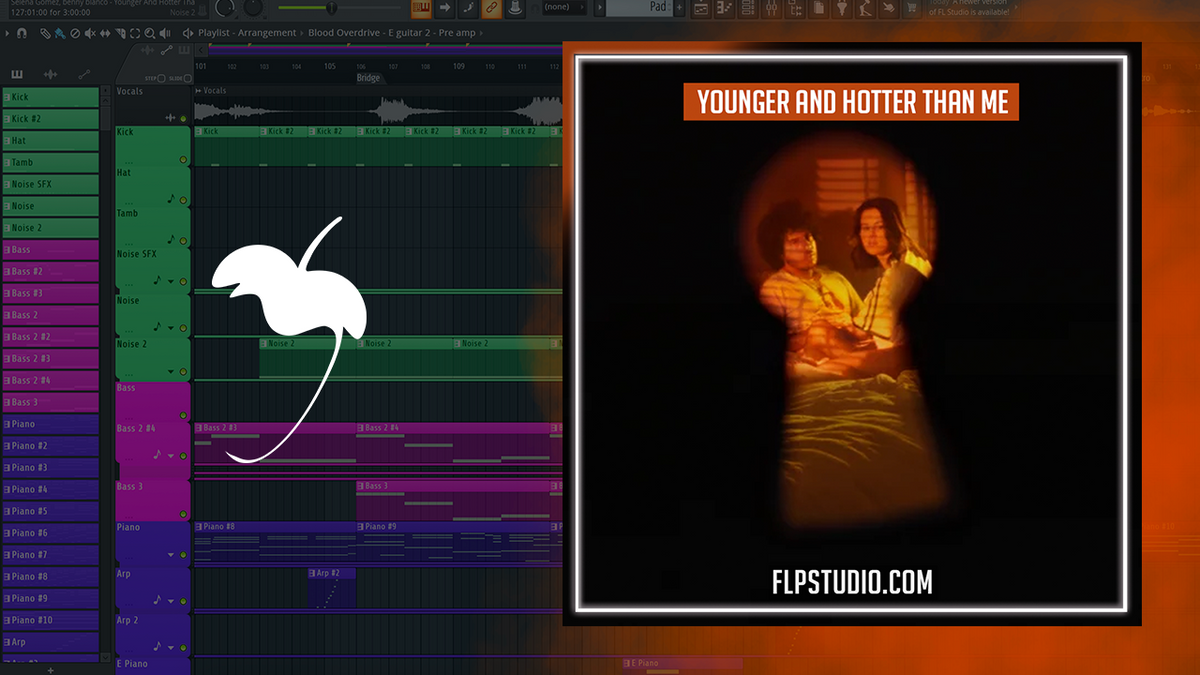
Task: Click the Blood Overdrive breadcrumb item
Action: (343, 33)
